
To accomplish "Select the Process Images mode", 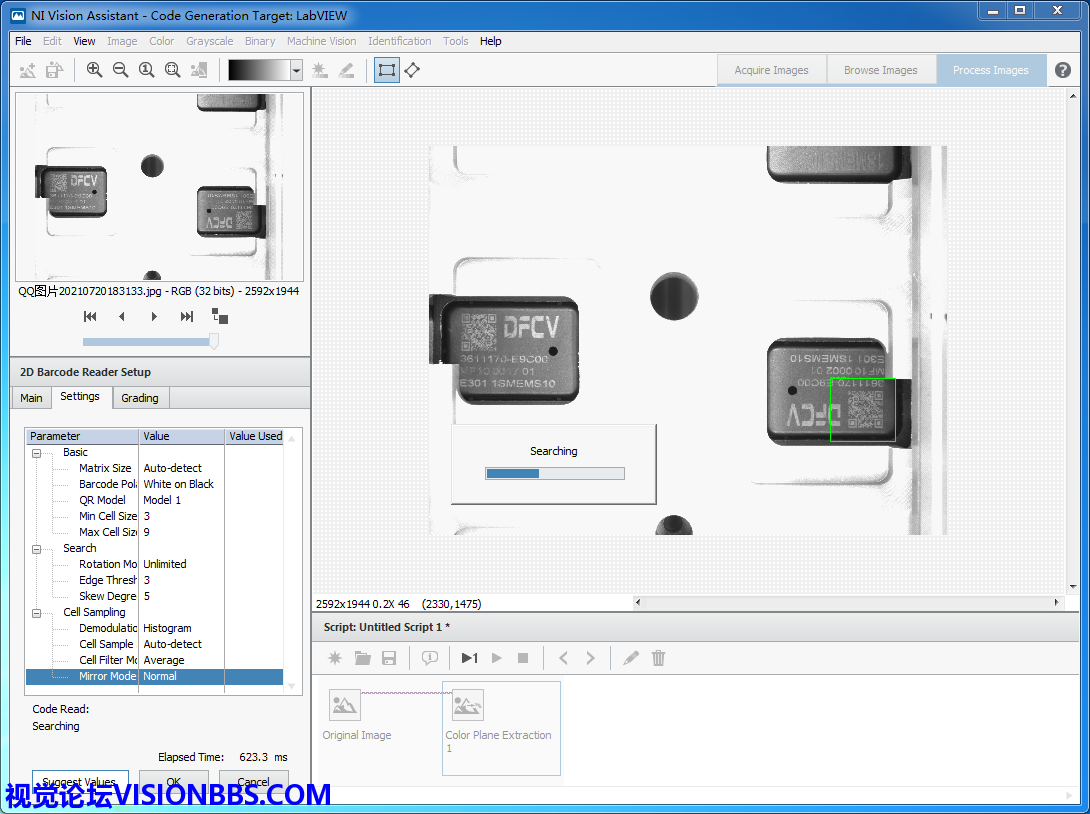I will tap(991, 70).
